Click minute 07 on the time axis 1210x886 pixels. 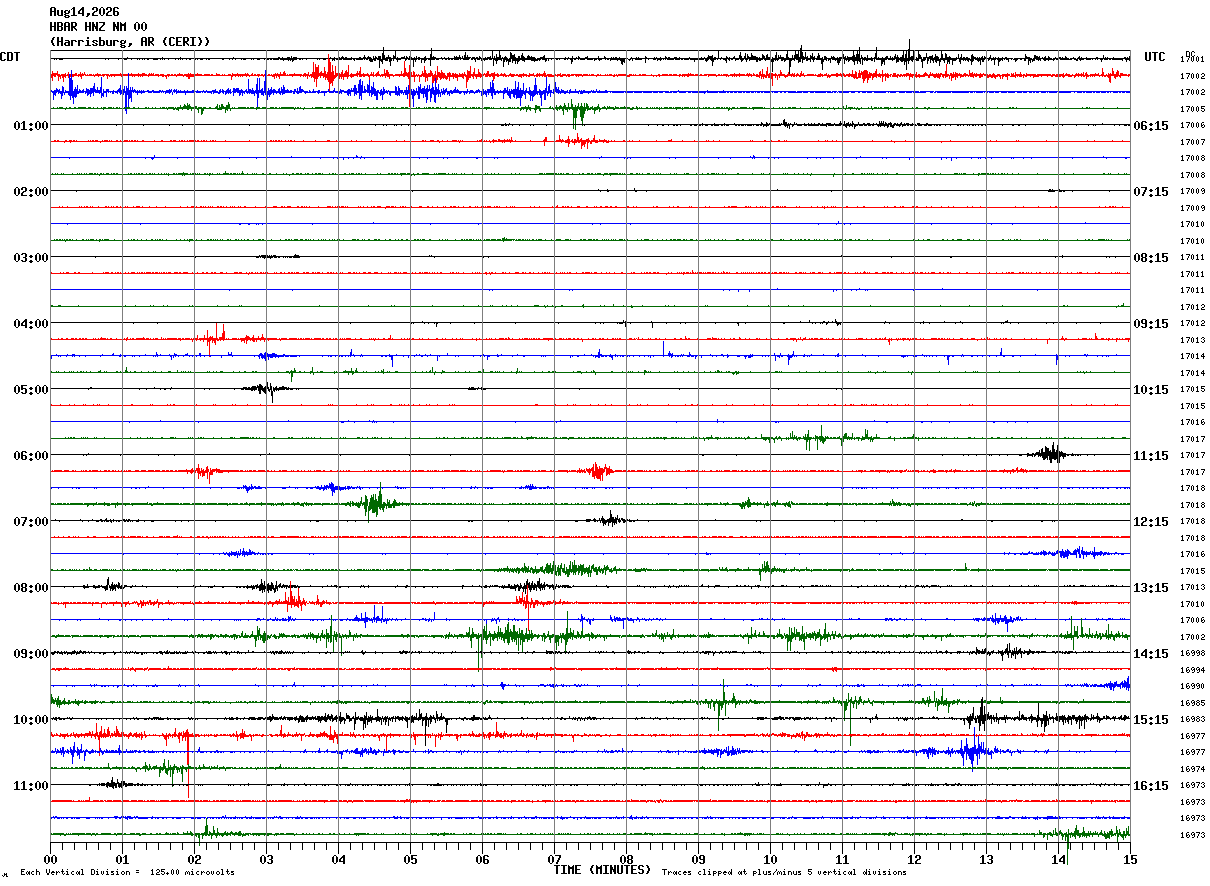pyautogui.click(x=554, y=860)
